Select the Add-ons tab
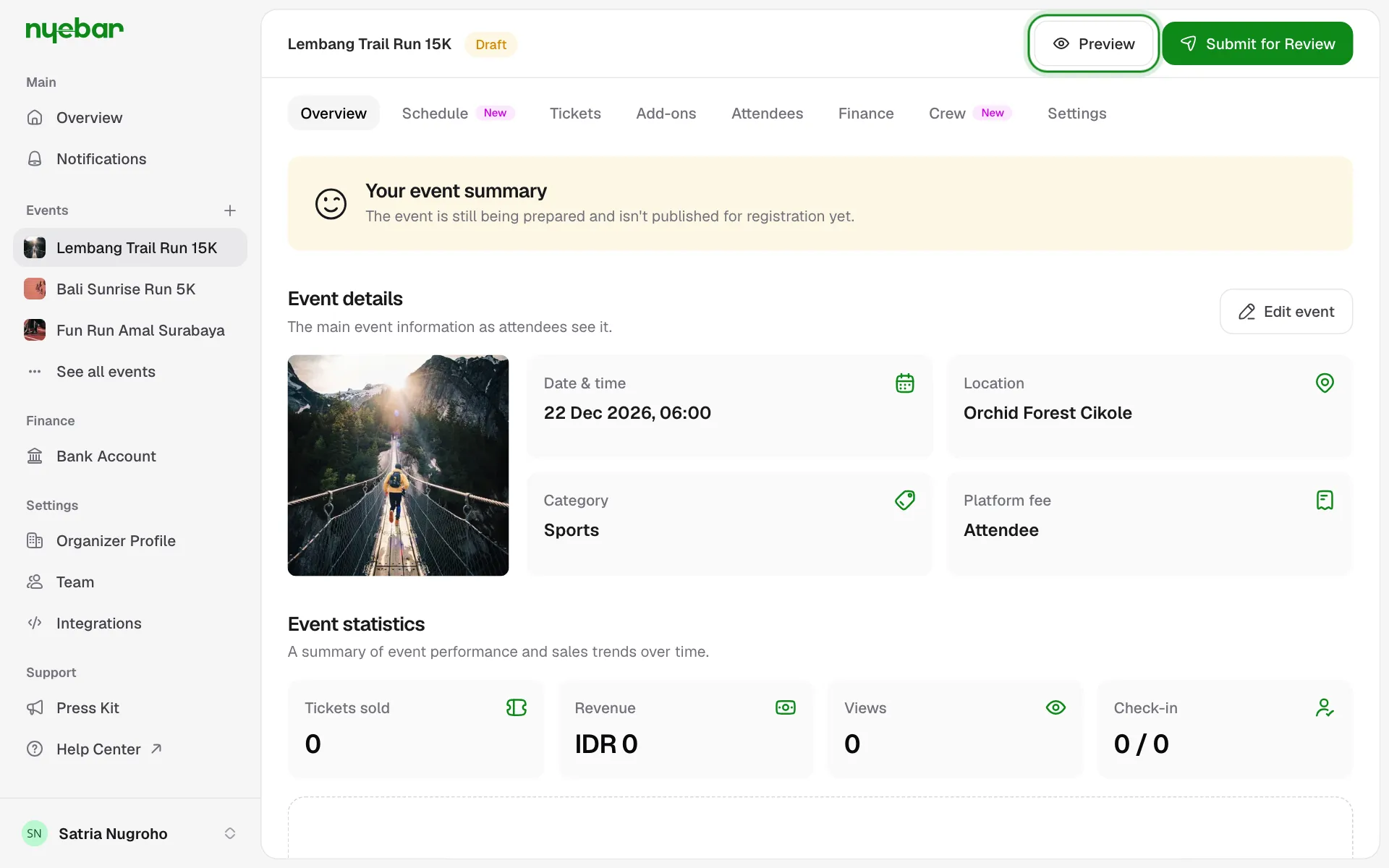Viewport: 1389px width, 868px height. click(x=666, y=114)
